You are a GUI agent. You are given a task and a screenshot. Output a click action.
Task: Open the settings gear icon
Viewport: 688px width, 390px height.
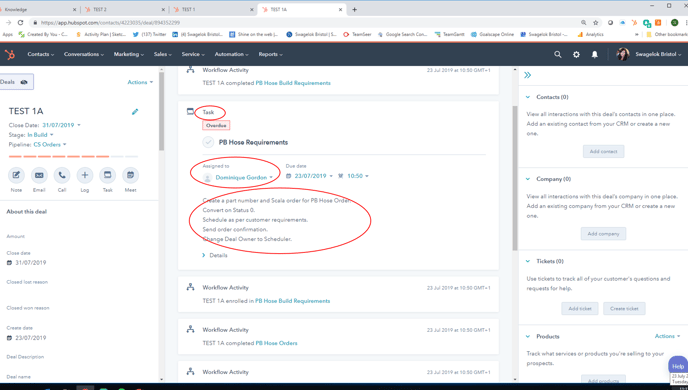576,54
